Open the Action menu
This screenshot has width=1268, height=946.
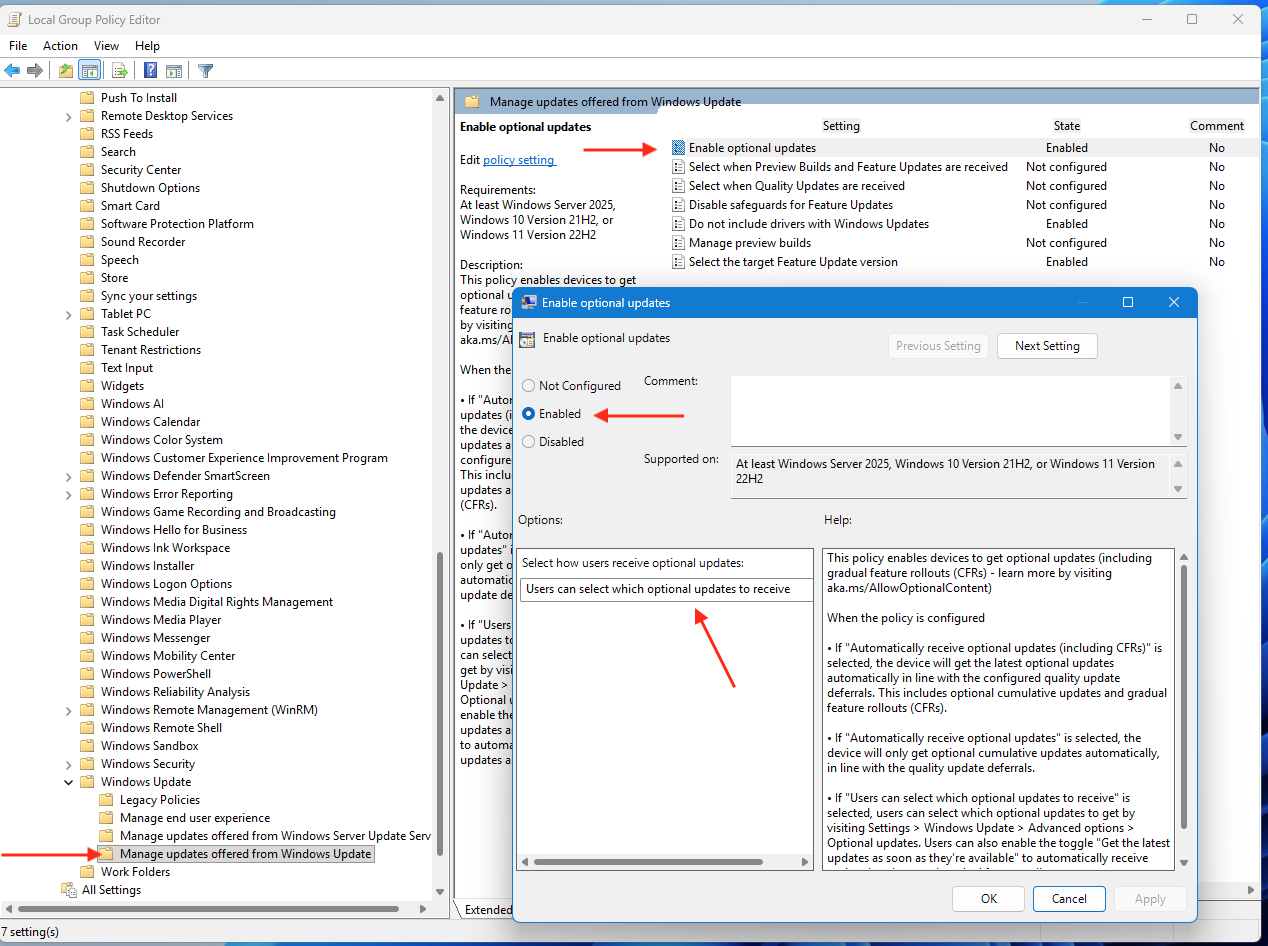(60, 46)
